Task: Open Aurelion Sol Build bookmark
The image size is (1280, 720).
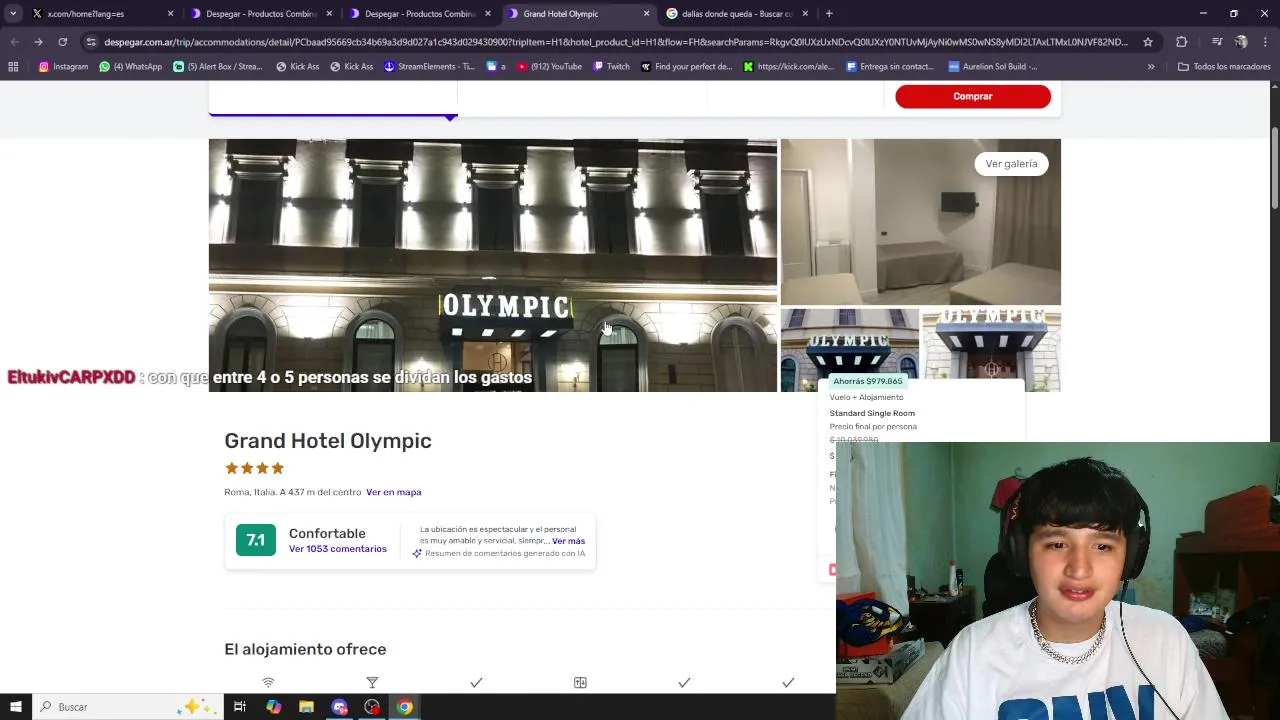Action: point(993,67)
